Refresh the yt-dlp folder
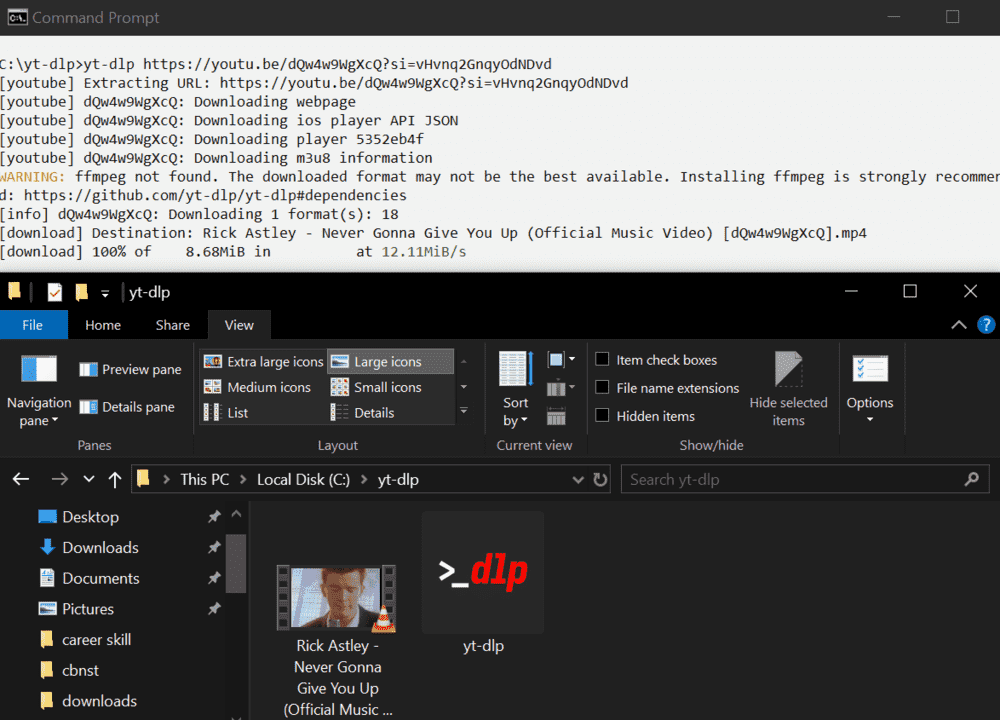This screenshot has height=720, width=1000. [600, 479]
